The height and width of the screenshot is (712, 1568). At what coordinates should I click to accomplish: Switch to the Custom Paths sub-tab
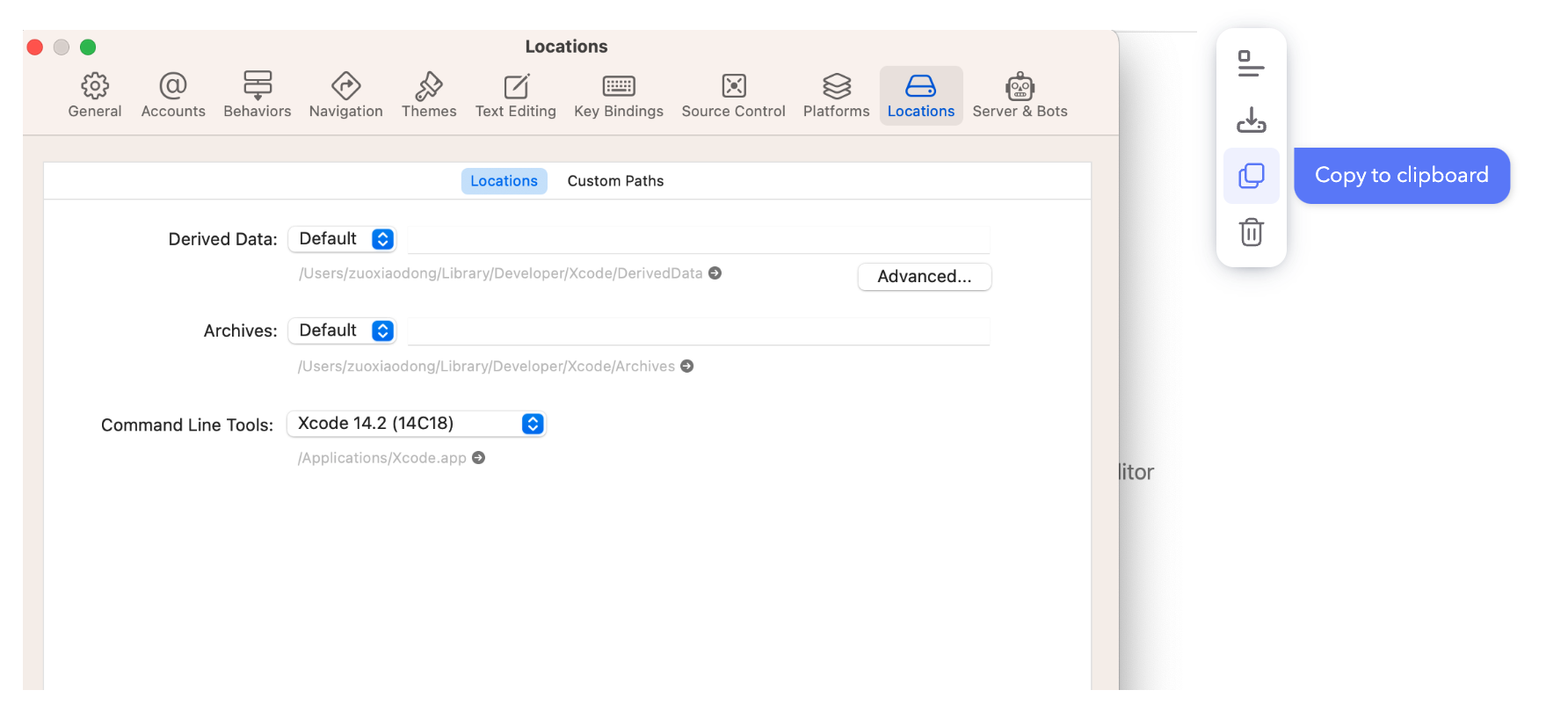coord(616,181)
